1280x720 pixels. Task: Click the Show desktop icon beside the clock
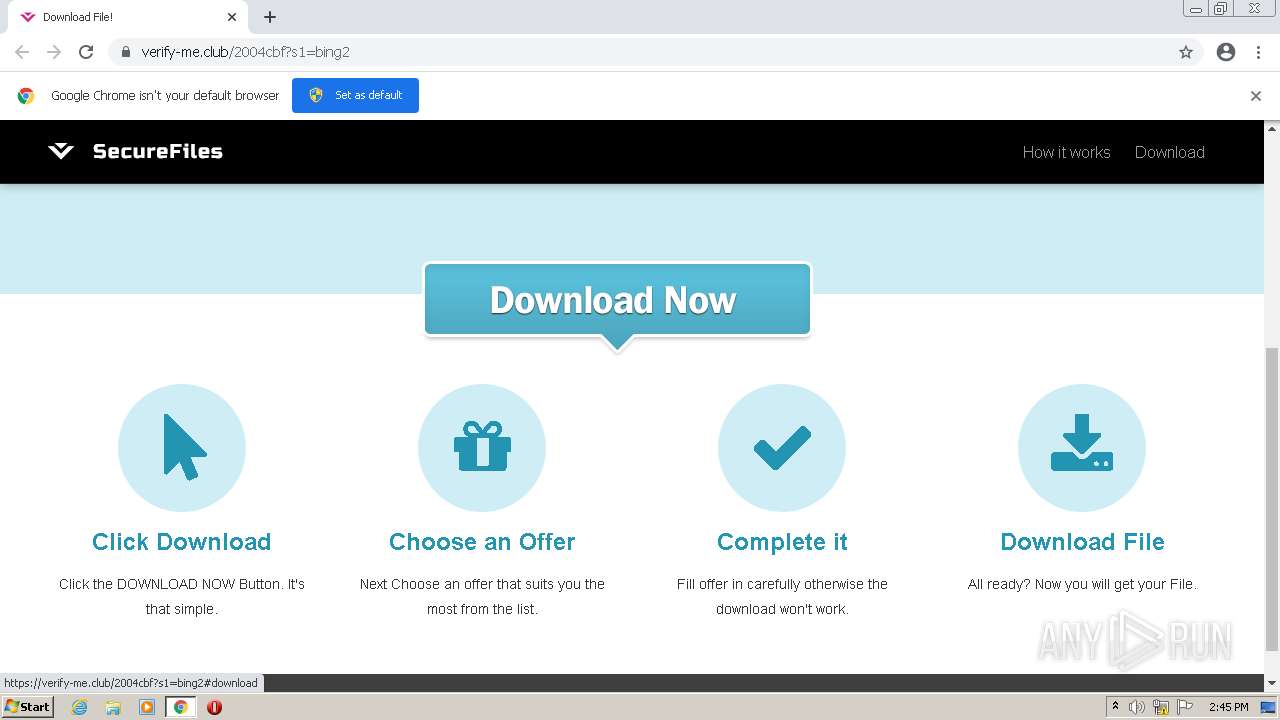click(1267, 707)
